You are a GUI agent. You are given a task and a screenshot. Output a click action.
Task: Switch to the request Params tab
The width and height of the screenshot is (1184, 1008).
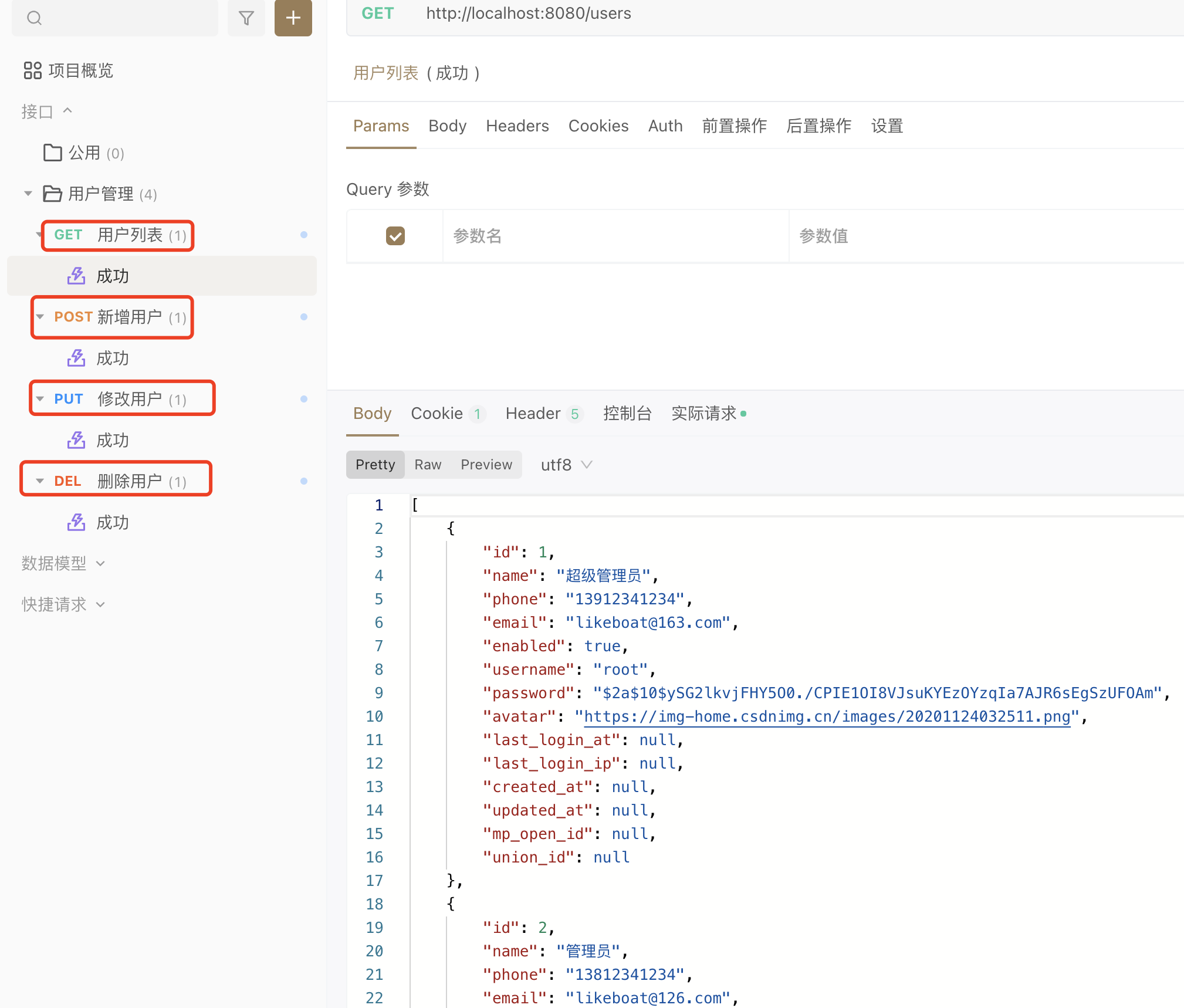tap(381, 126)
